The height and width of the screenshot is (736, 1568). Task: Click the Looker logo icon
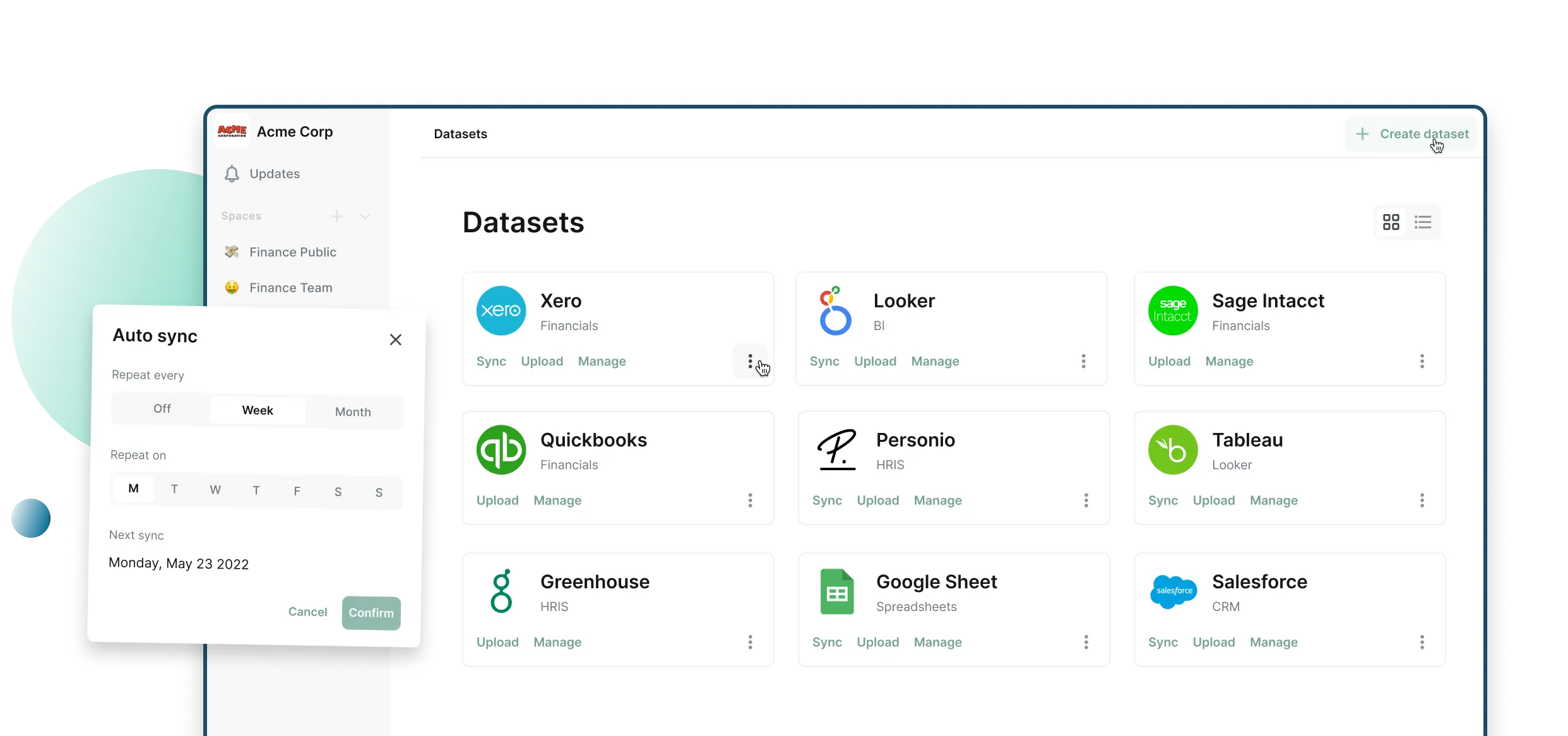(x=835, y=311)
